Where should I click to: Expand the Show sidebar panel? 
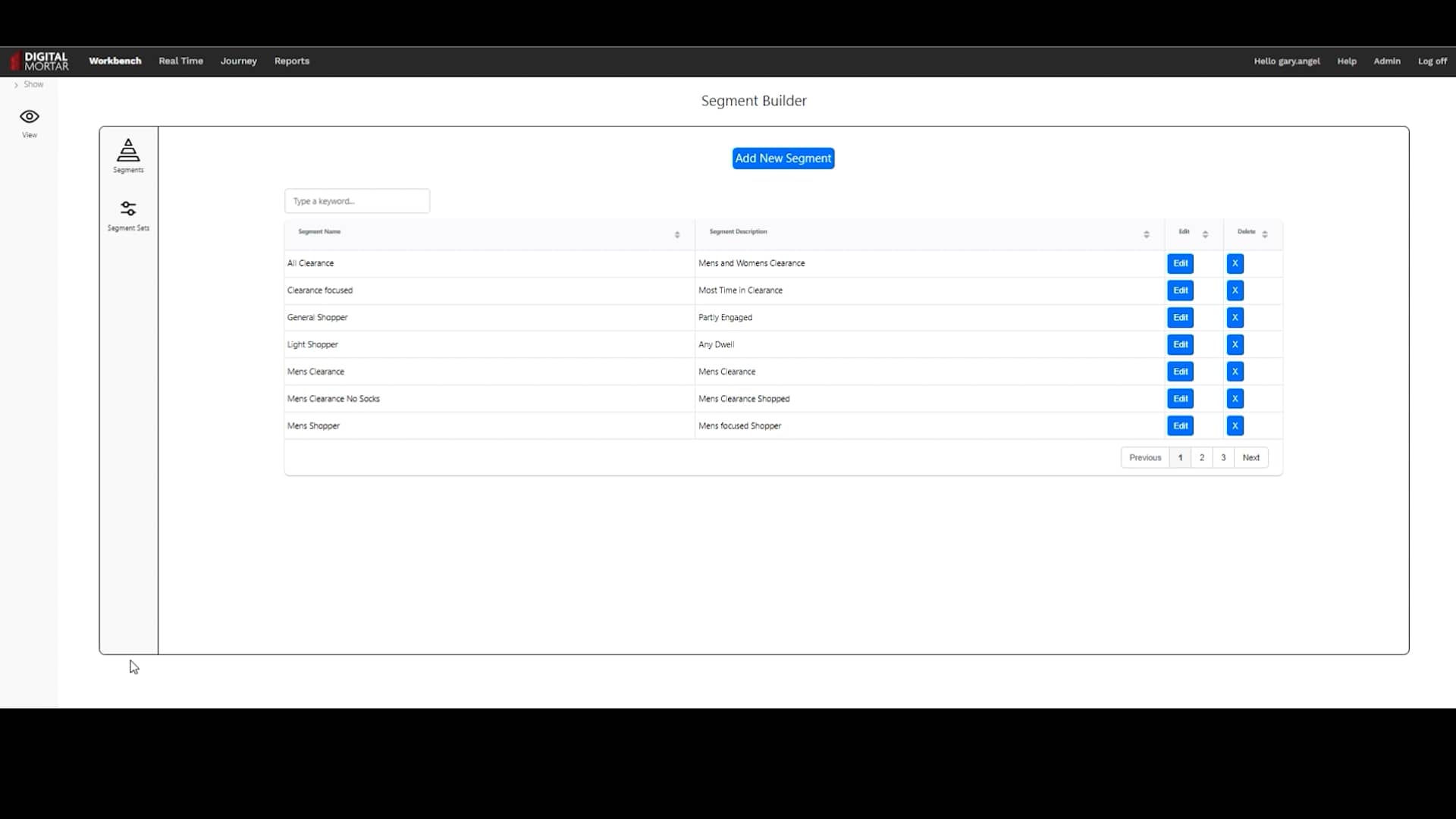[x=28, y=84]
